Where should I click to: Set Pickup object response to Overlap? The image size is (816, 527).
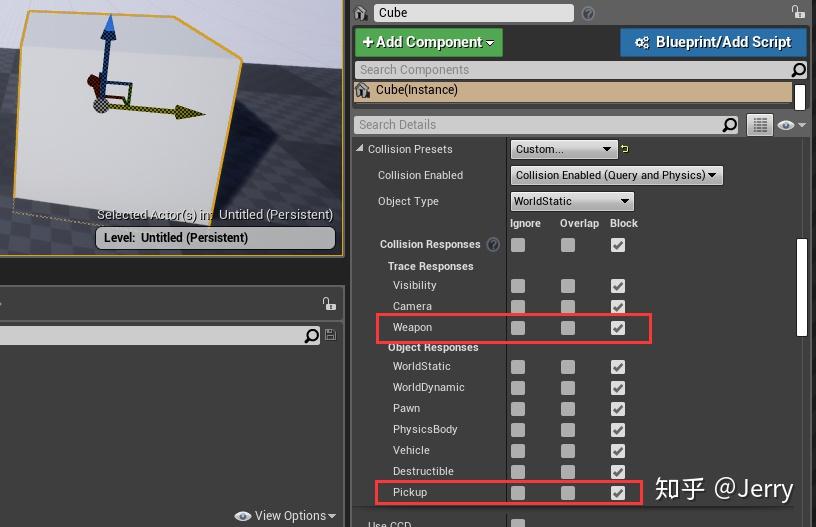click(x=568, y=493)
